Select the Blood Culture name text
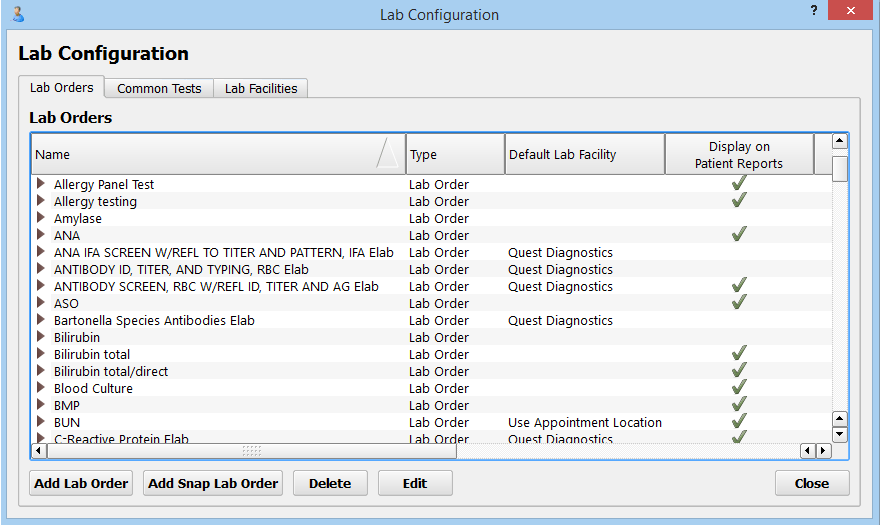880x525 pixels. [x=93, y=389]
